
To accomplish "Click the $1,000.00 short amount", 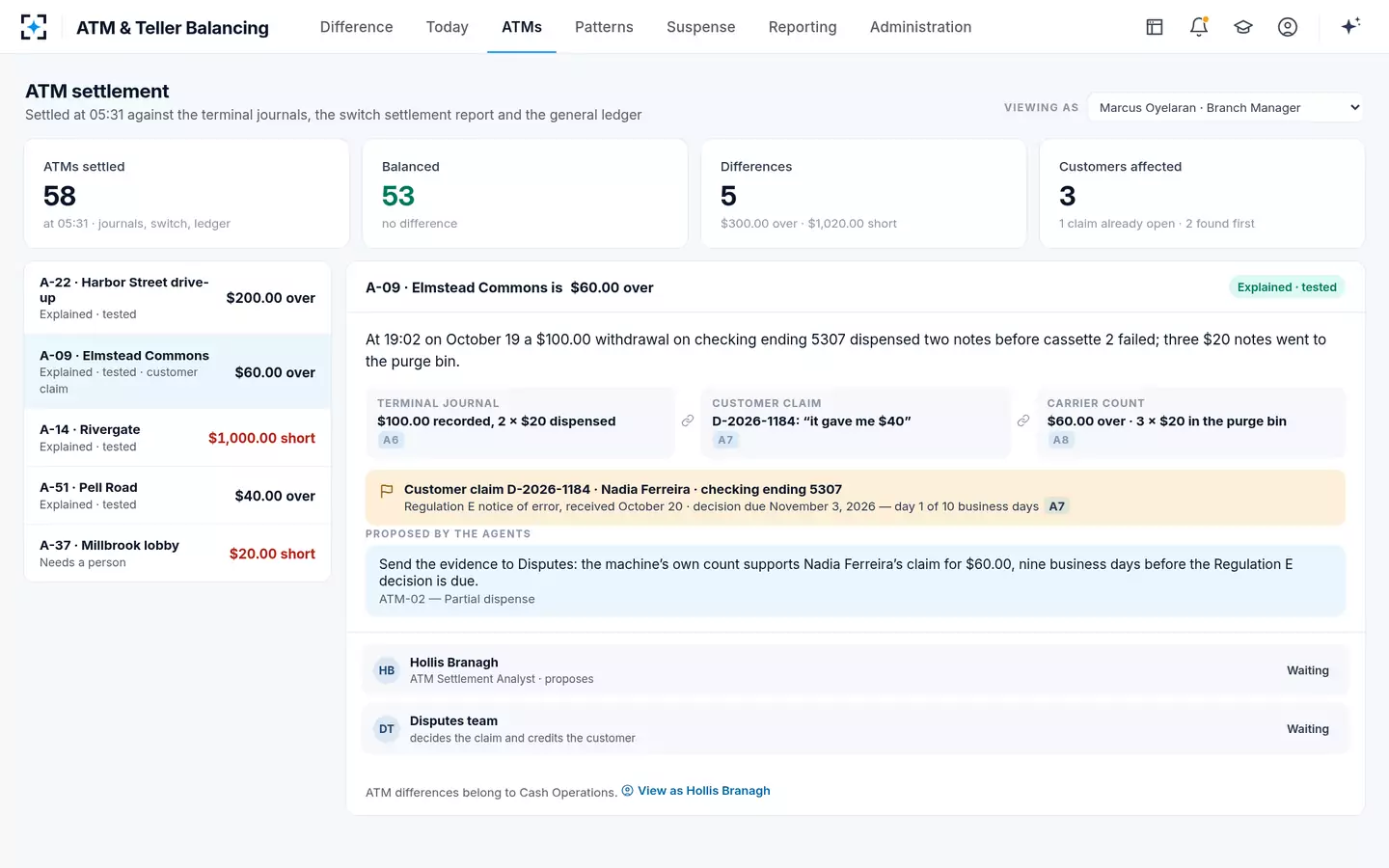I will [261, 438].
